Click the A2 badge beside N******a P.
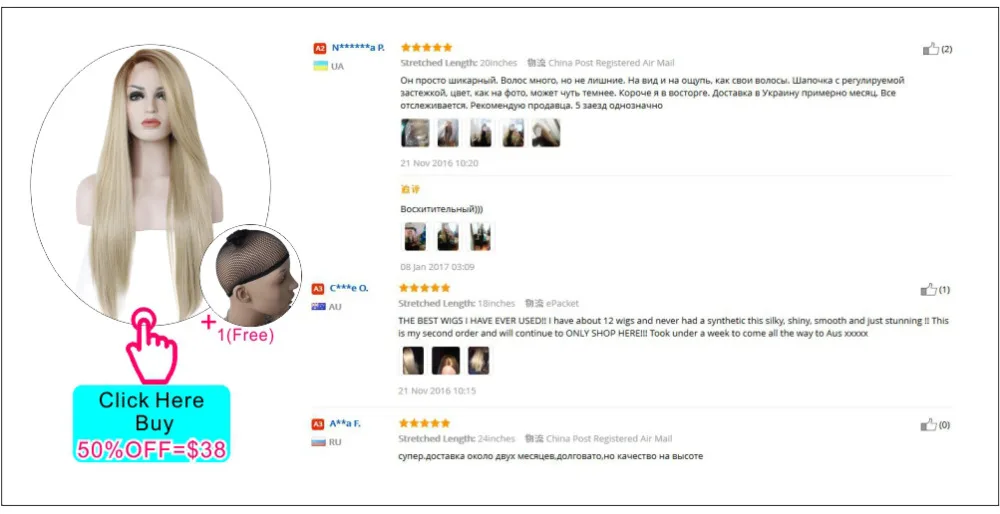 [320, 48]
